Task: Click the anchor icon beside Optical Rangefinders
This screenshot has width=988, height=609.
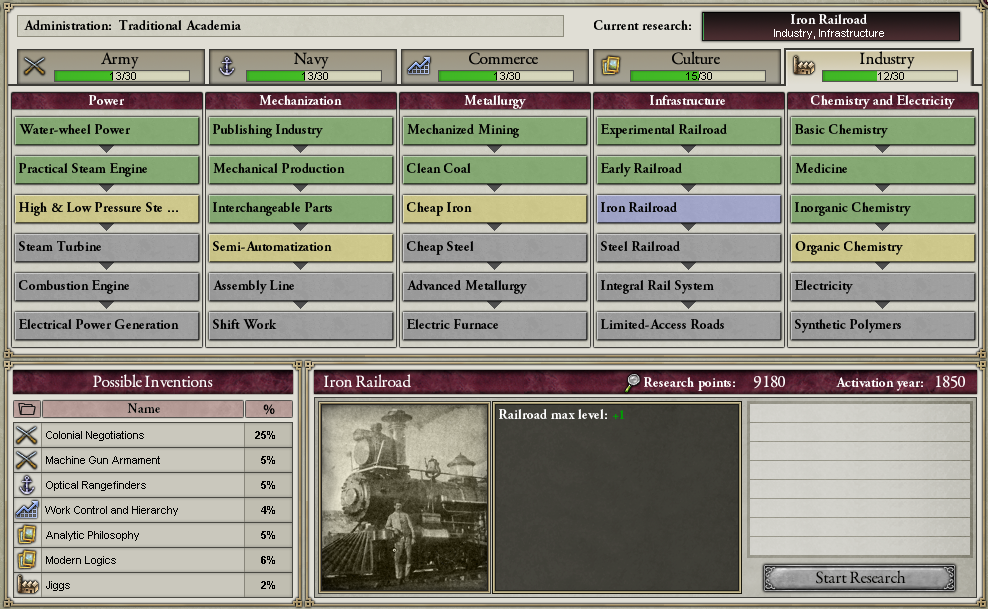Action: (x=27, y=485)
